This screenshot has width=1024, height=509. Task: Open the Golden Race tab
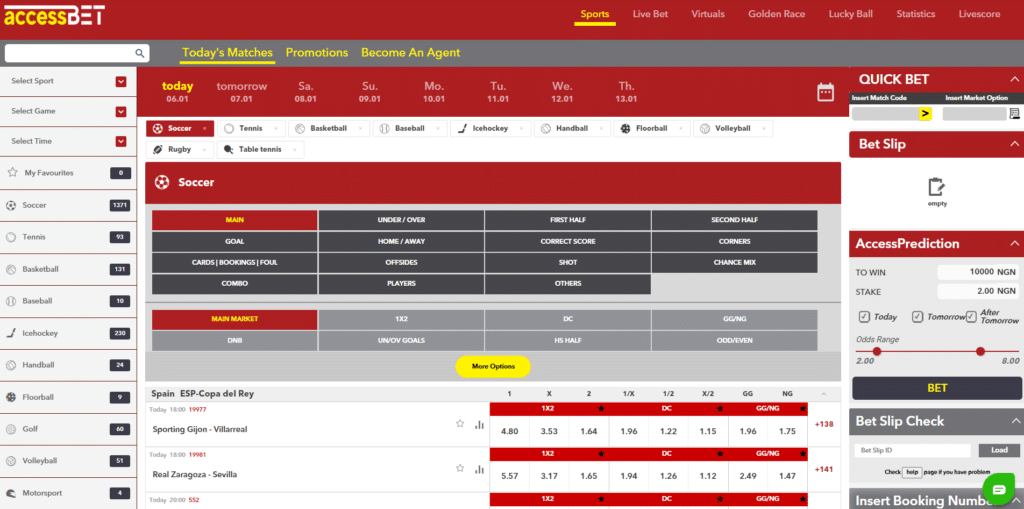(x=776, y=14)
